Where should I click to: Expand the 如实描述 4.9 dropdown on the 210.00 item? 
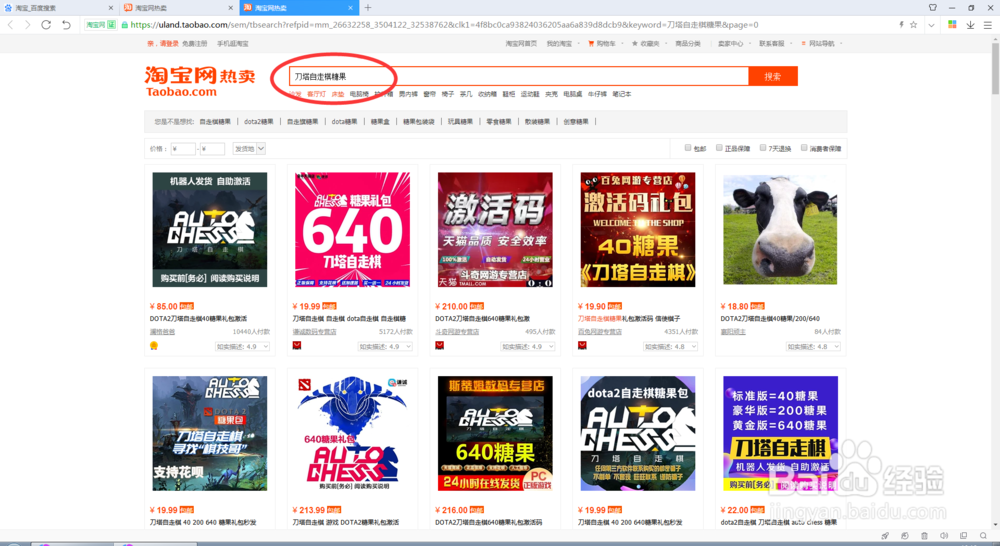[x=528, y=346]
